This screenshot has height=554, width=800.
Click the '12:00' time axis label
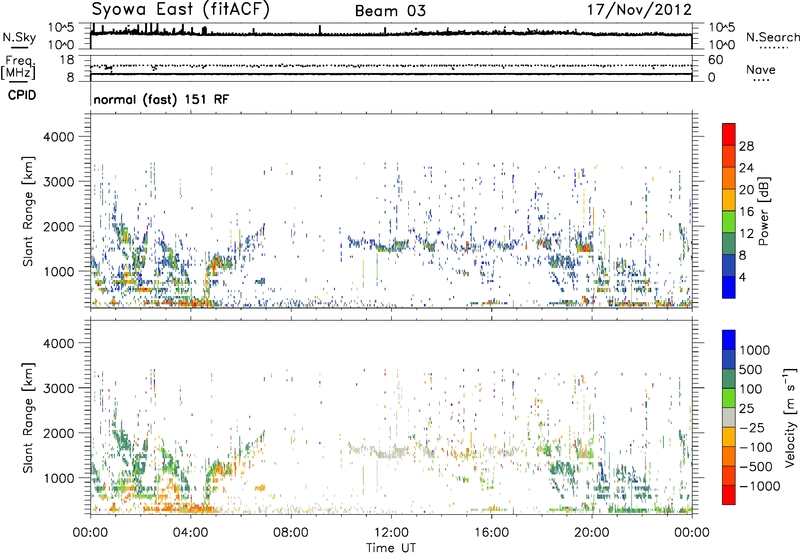pos(391,533)
